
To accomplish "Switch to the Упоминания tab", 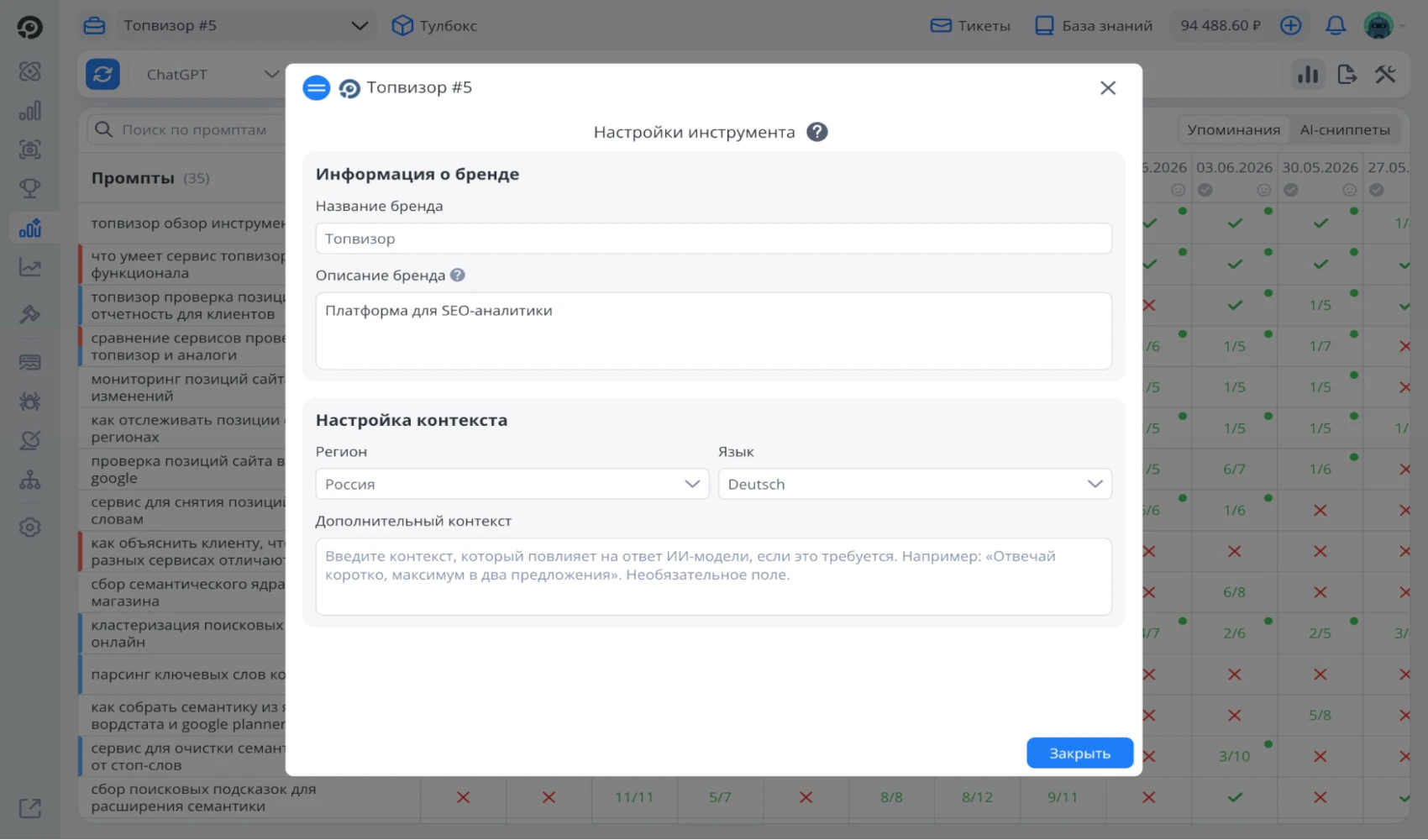I will 1233,129.
